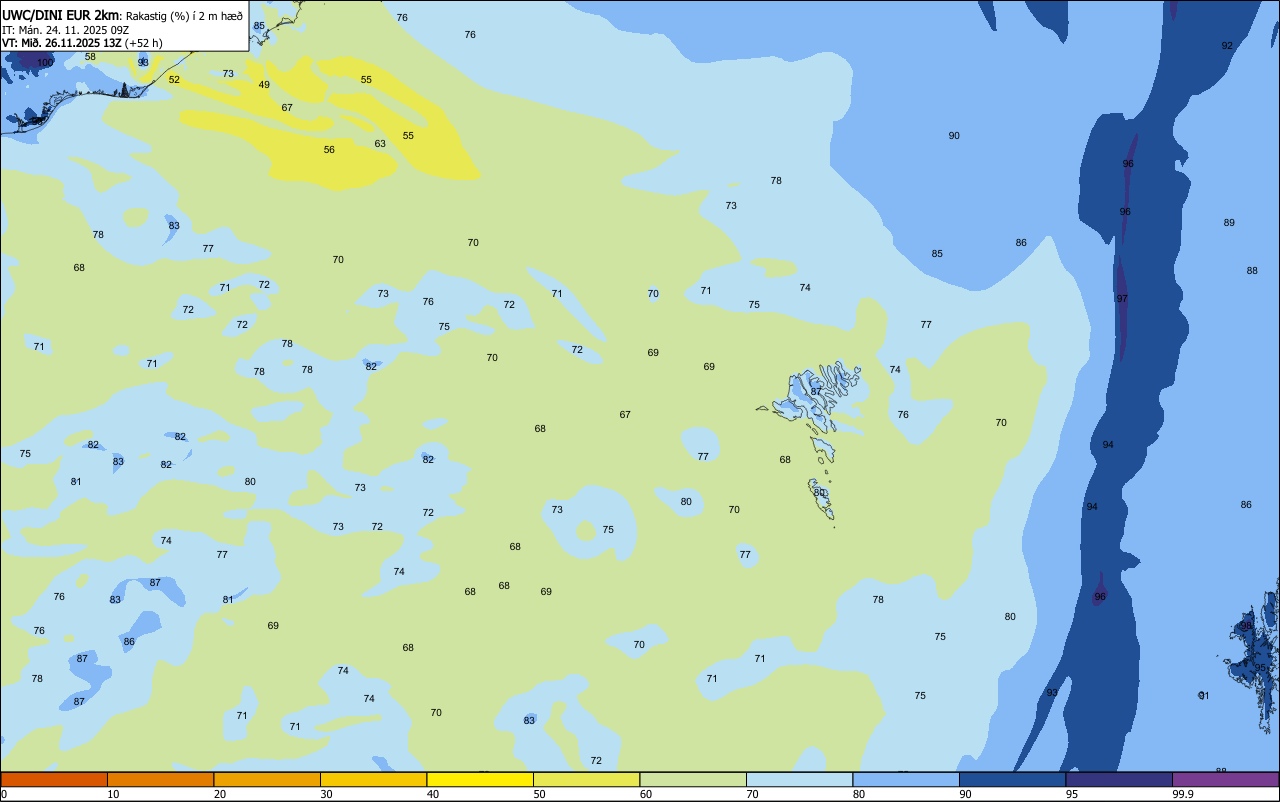This screenshot has height=802, width=1280.
Task: Click the legend tick label 20
Action: 220,794
